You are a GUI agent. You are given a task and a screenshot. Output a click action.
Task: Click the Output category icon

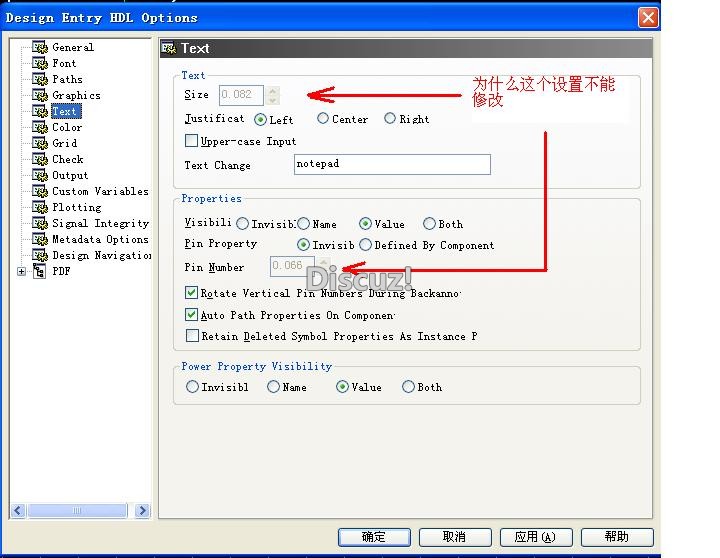(x=40, y=175)
